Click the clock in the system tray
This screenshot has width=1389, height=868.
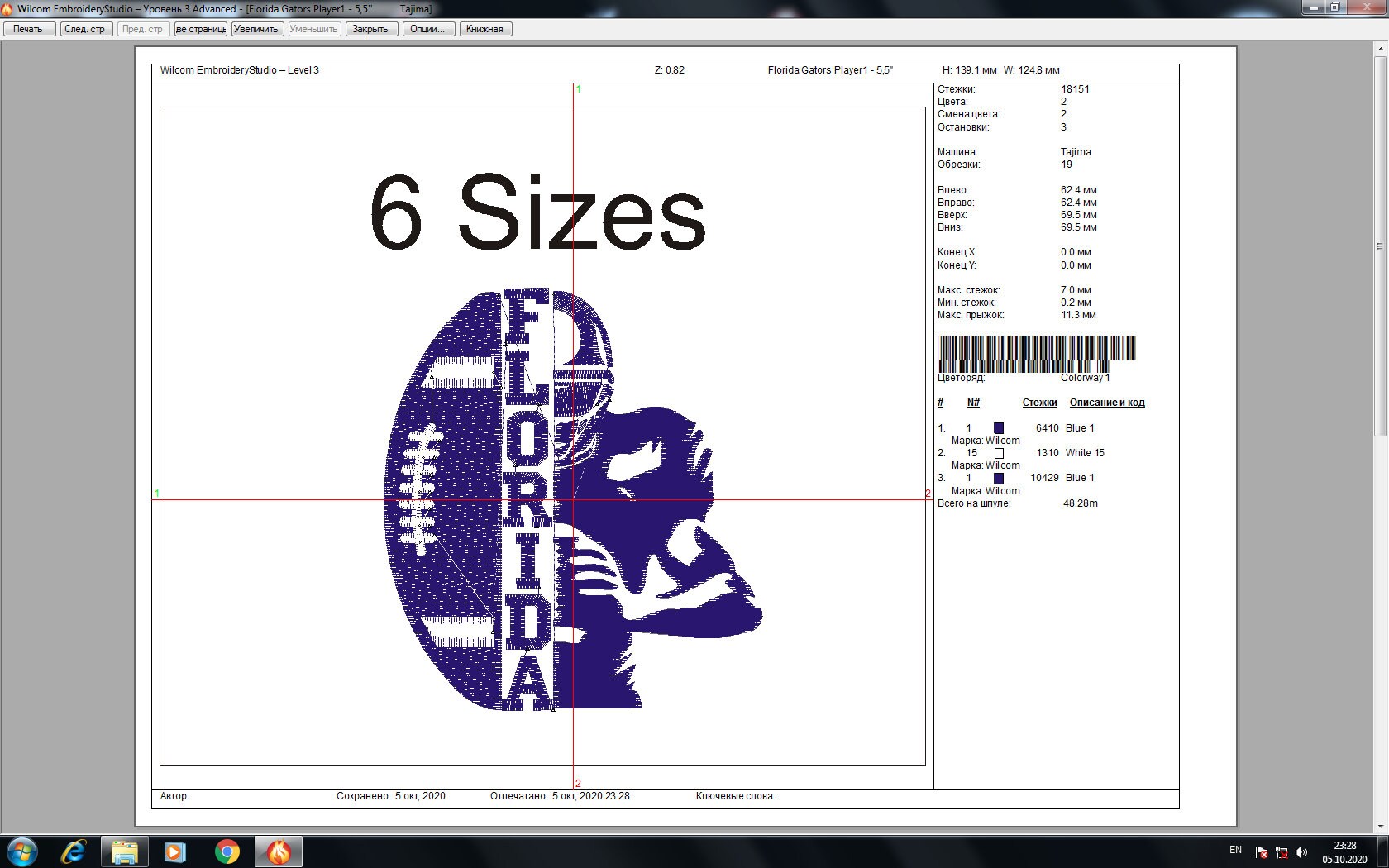pyautogui.click(x=1345, y=851)
